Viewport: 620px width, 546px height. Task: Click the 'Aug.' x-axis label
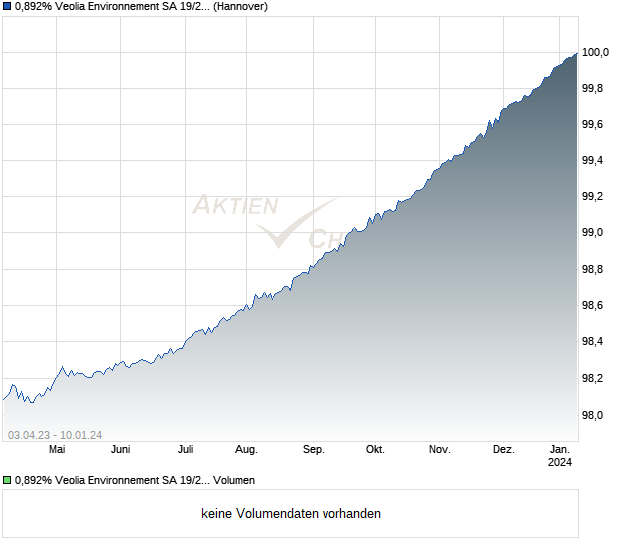click(x=246, y=450)
